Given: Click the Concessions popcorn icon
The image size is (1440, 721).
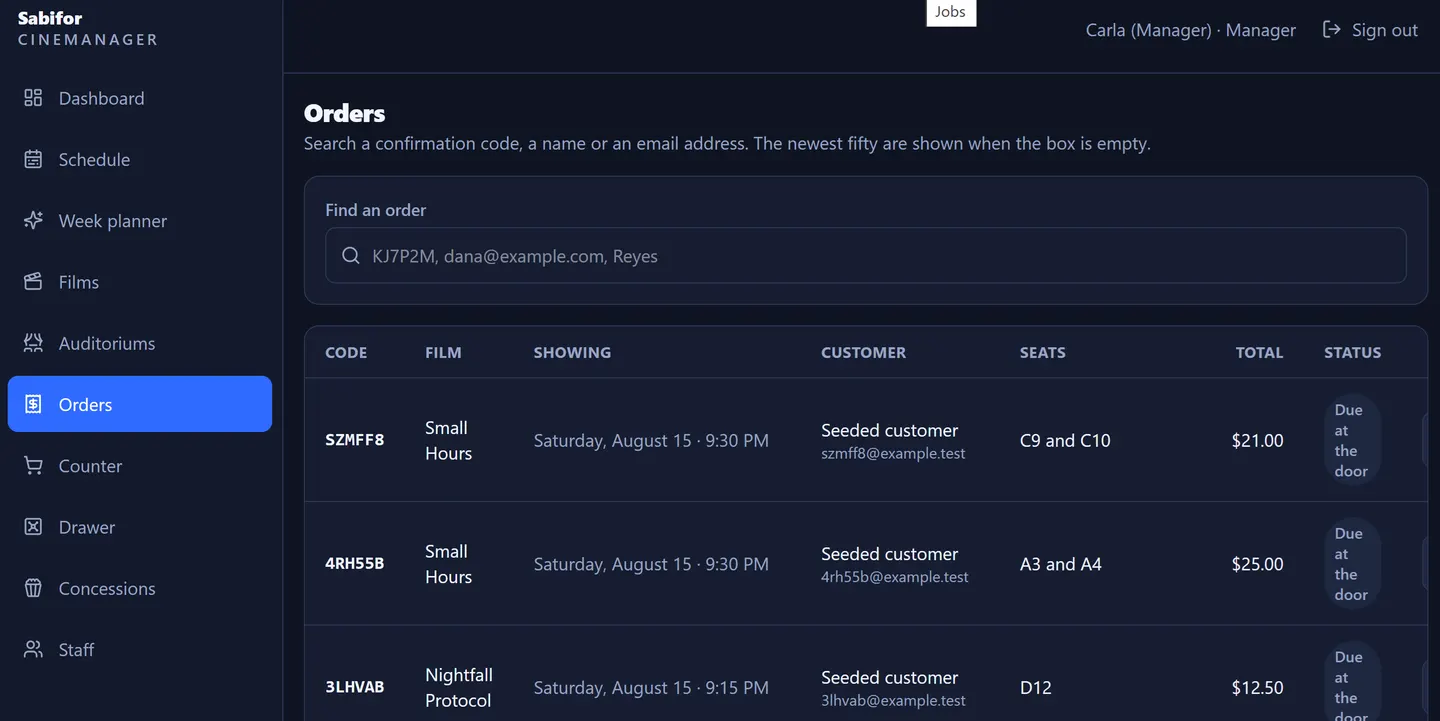Looking at the screenshot, I should (x=33, y=588).
